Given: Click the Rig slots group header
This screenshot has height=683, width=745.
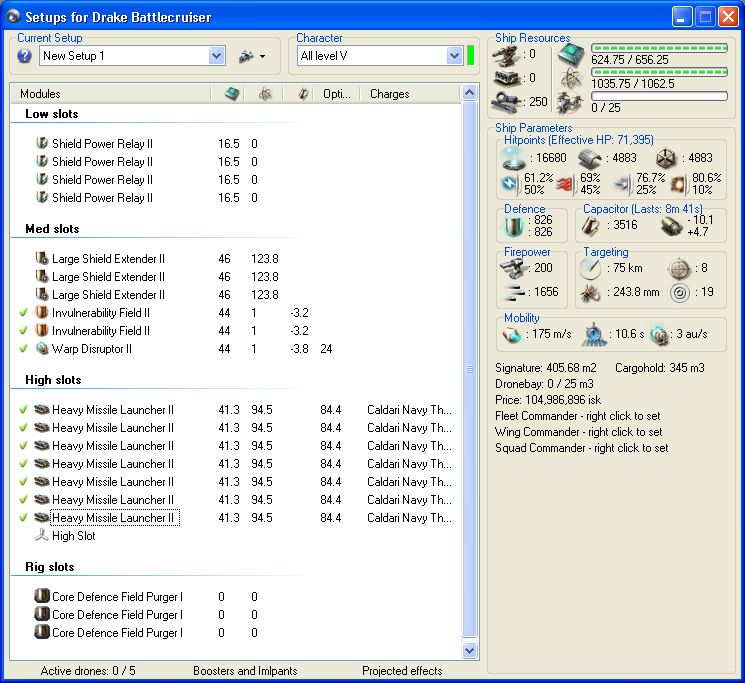Looking at the screenshot, I should point(49,567).
